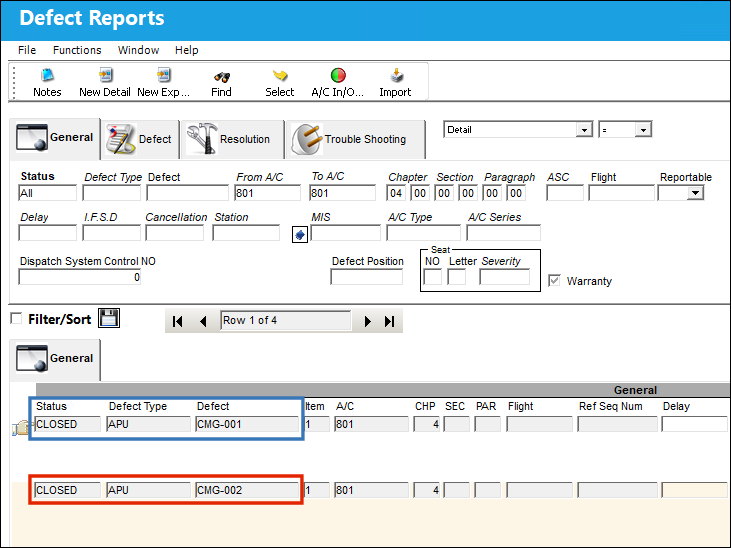
Task: Click the Delay cell in CMG-001 row
Action: (694, 424)
